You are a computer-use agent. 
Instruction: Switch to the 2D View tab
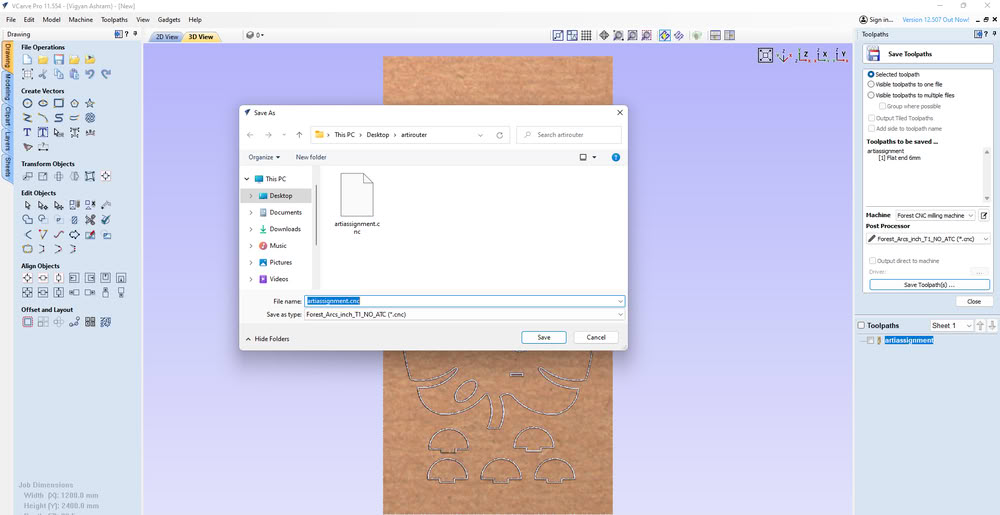[x=167, y=36]
